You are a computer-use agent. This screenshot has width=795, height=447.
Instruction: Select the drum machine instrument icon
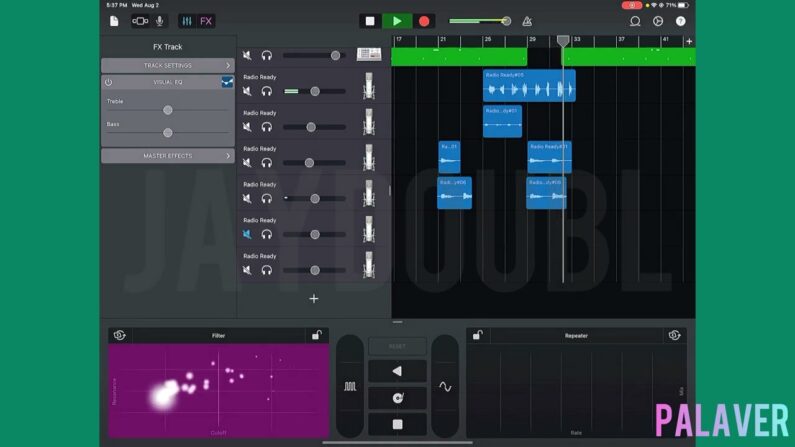[369, 55]
